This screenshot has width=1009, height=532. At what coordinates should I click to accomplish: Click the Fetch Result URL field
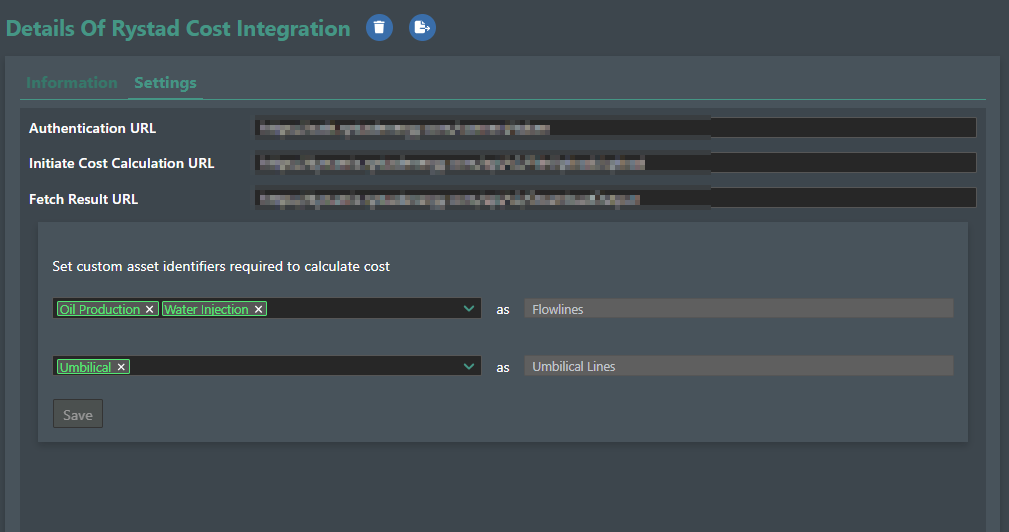pyautogui.click(x=616, y=198)
